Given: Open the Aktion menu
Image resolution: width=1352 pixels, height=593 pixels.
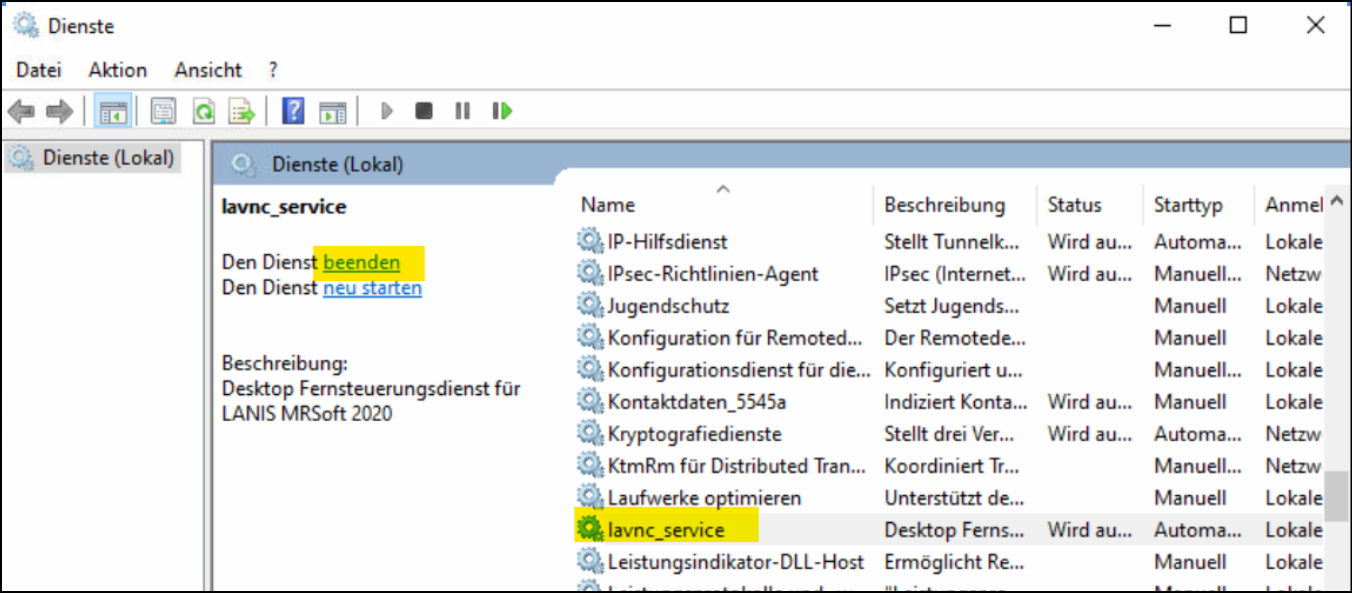Looking at the screenshot, I should pyautogui.click(x=117, y=70).
